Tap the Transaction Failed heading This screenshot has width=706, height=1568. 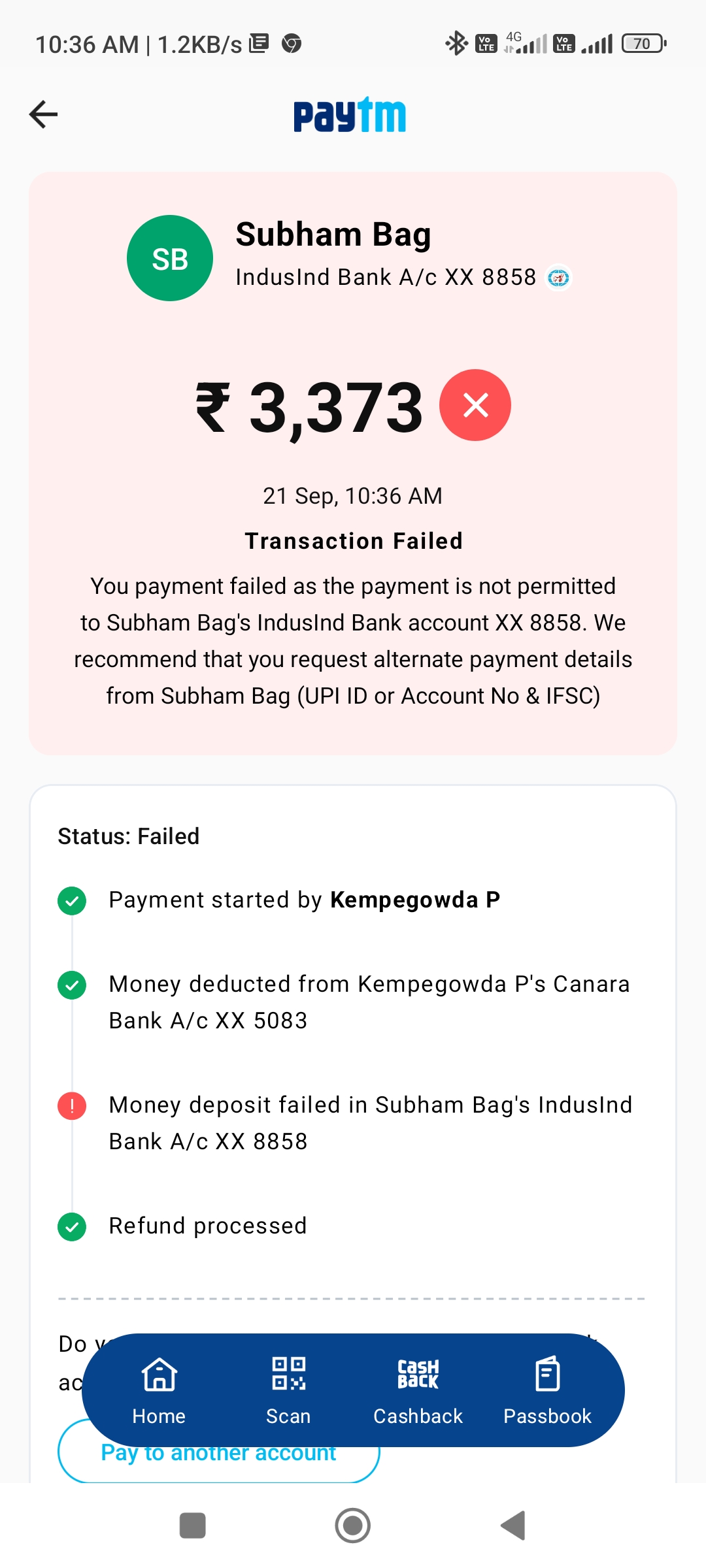[354, 541]
